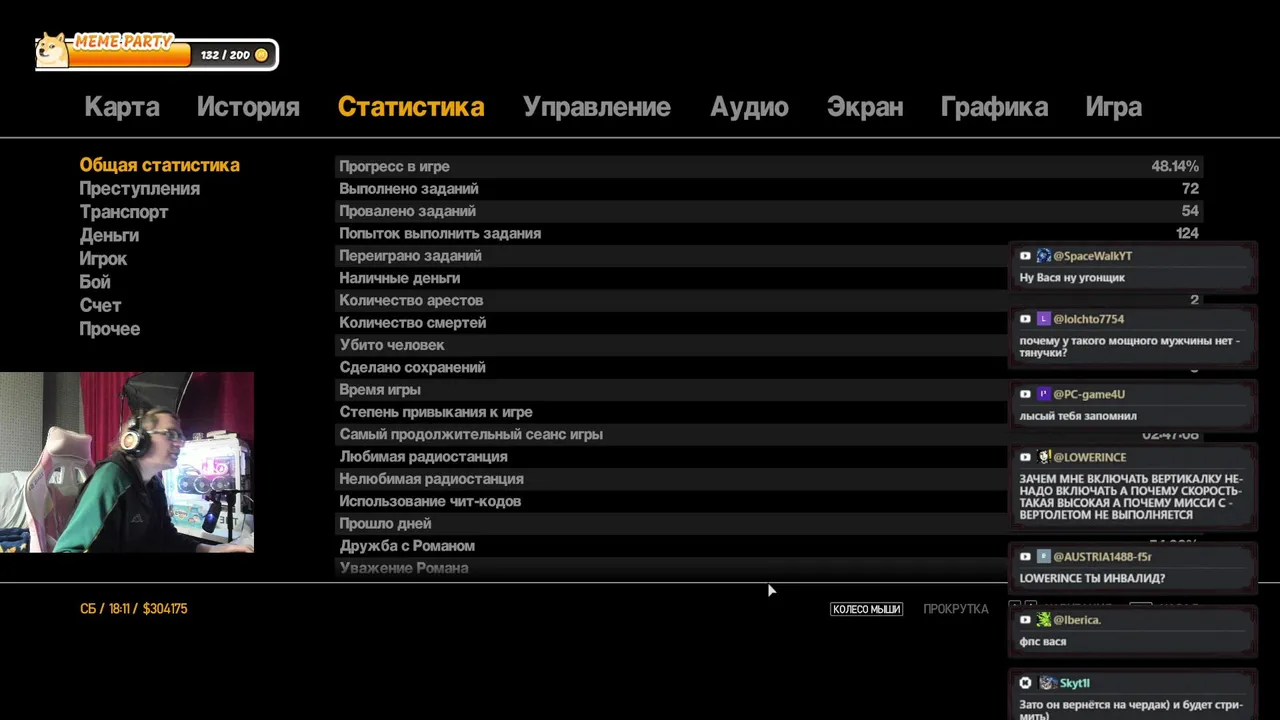
Task: Click the Прогресс в игре row
Action: 769,166
